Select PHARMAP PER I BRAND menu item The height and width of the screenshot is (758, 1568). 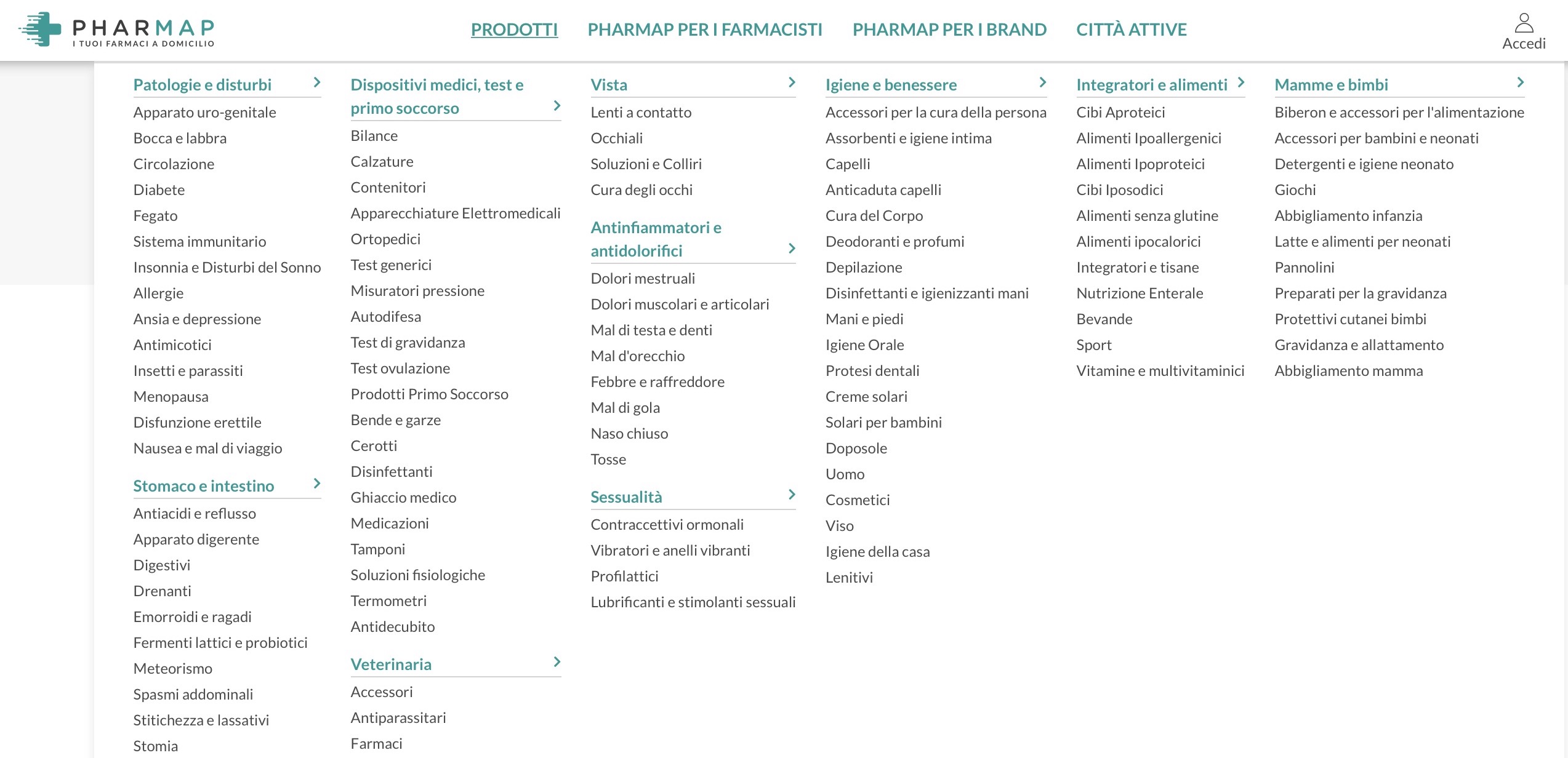pyautogui.click(x=949, y=29)
